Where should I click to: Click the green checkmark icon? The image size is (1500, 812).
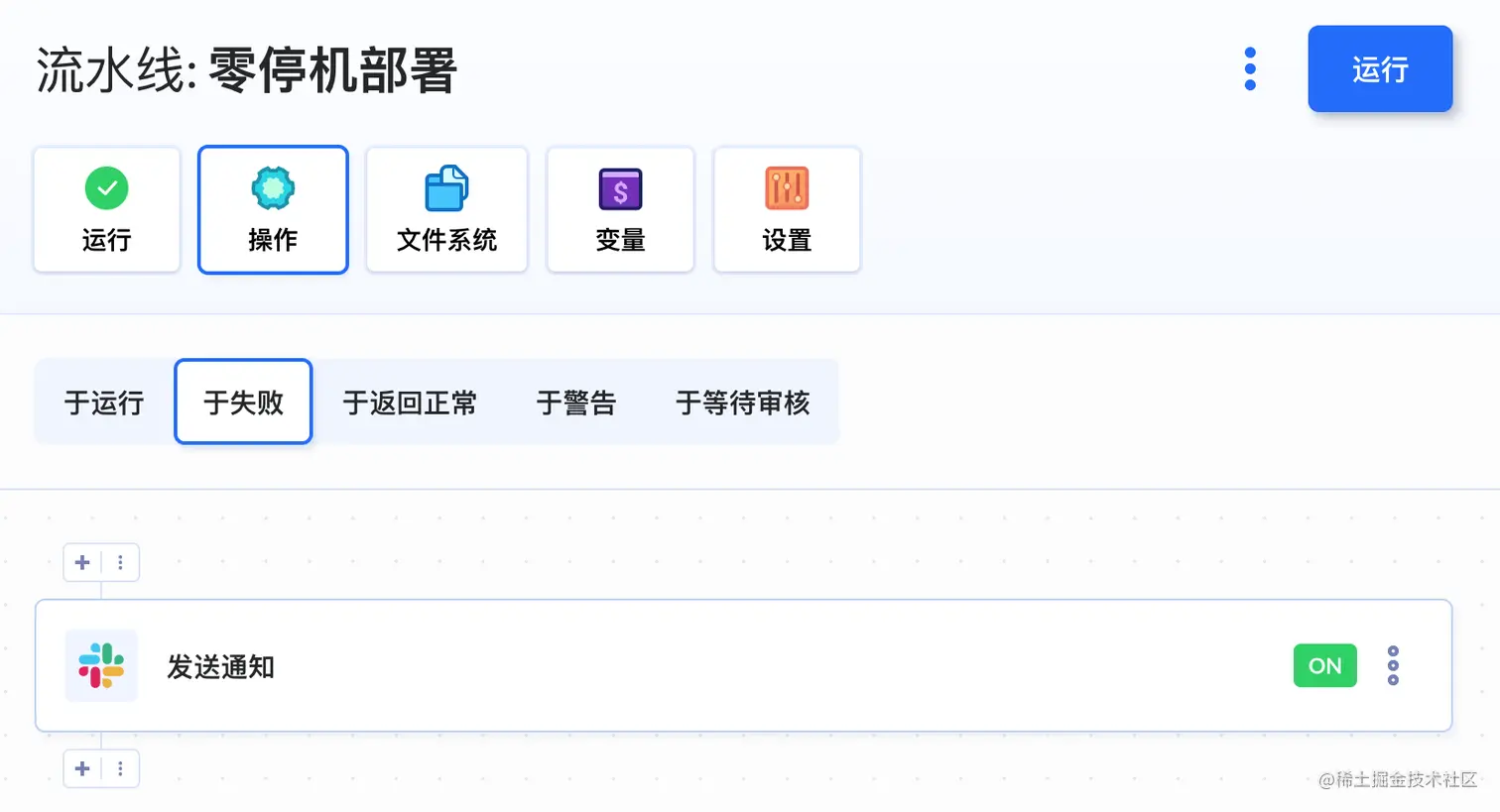(107, 188)
